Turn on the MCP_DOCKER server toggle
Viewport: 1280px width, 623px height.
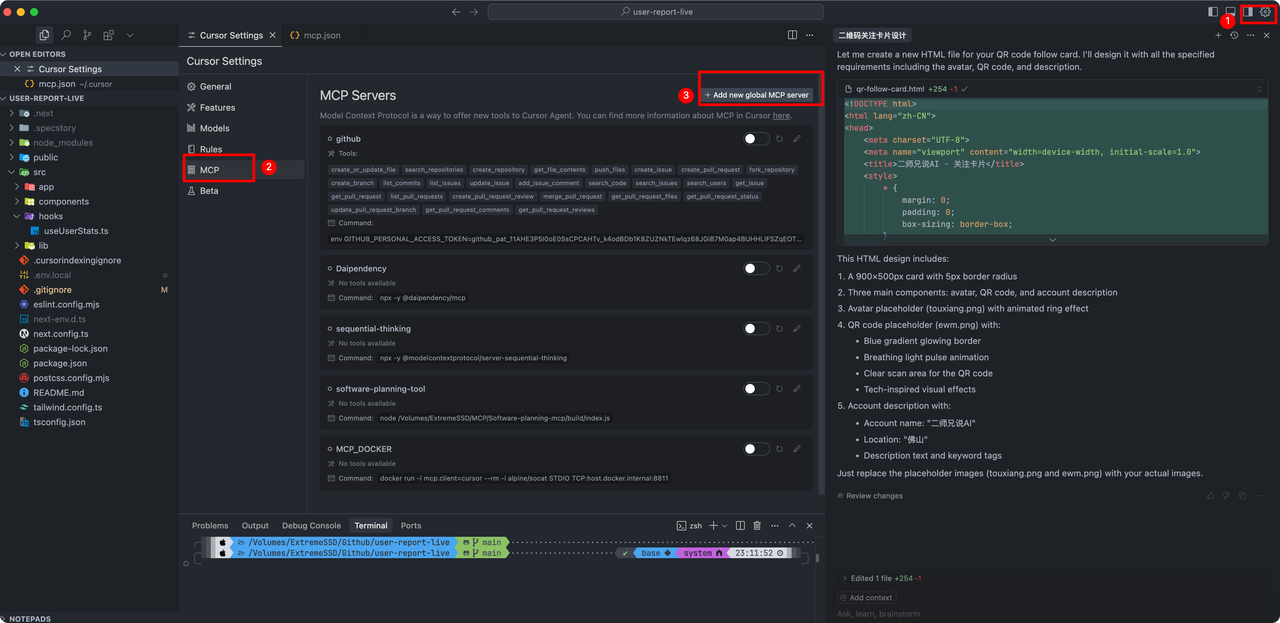click(757, 449)
